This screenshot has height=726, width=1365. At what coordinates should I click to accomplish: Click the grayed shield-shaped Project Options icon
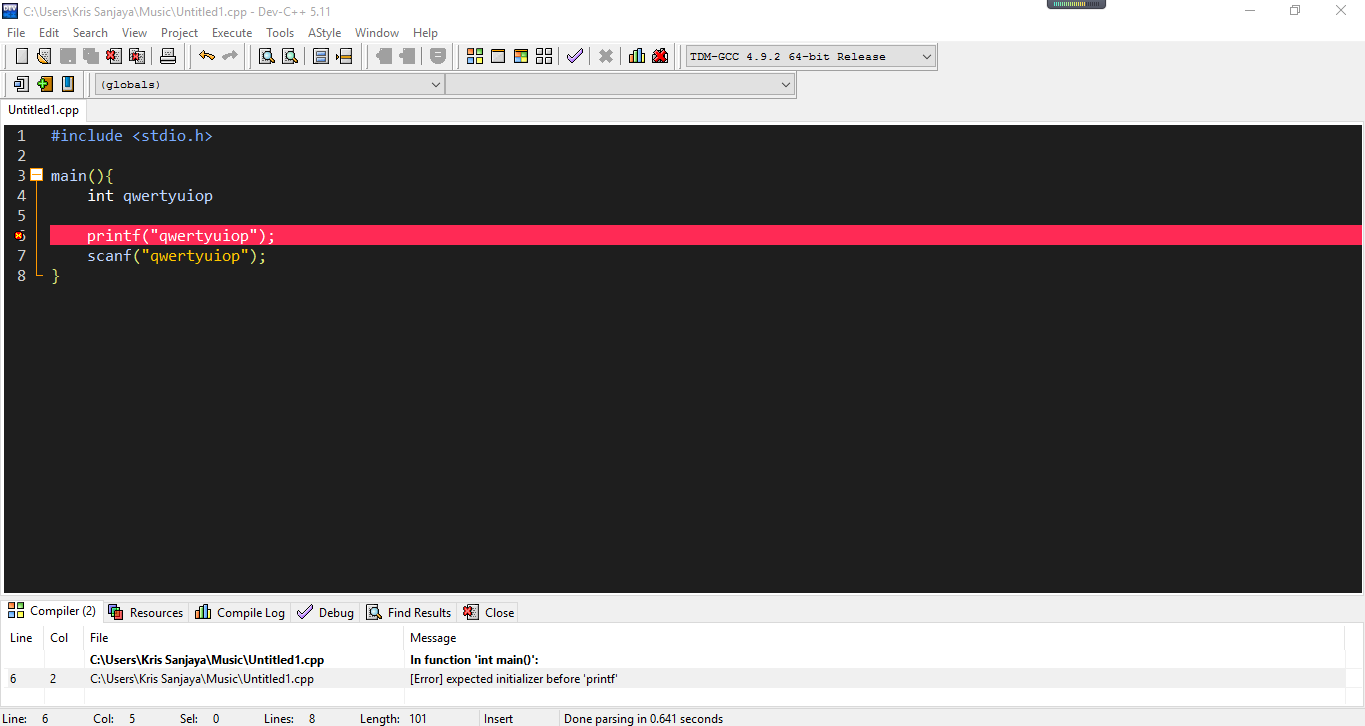438,56
